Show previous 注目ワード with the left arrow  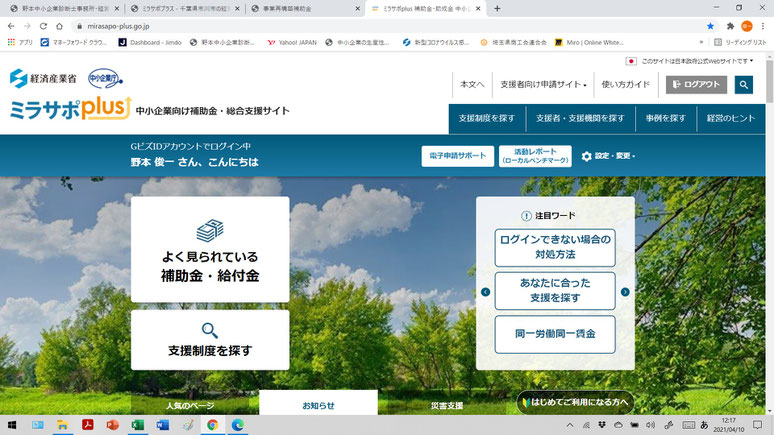[485, 292]
